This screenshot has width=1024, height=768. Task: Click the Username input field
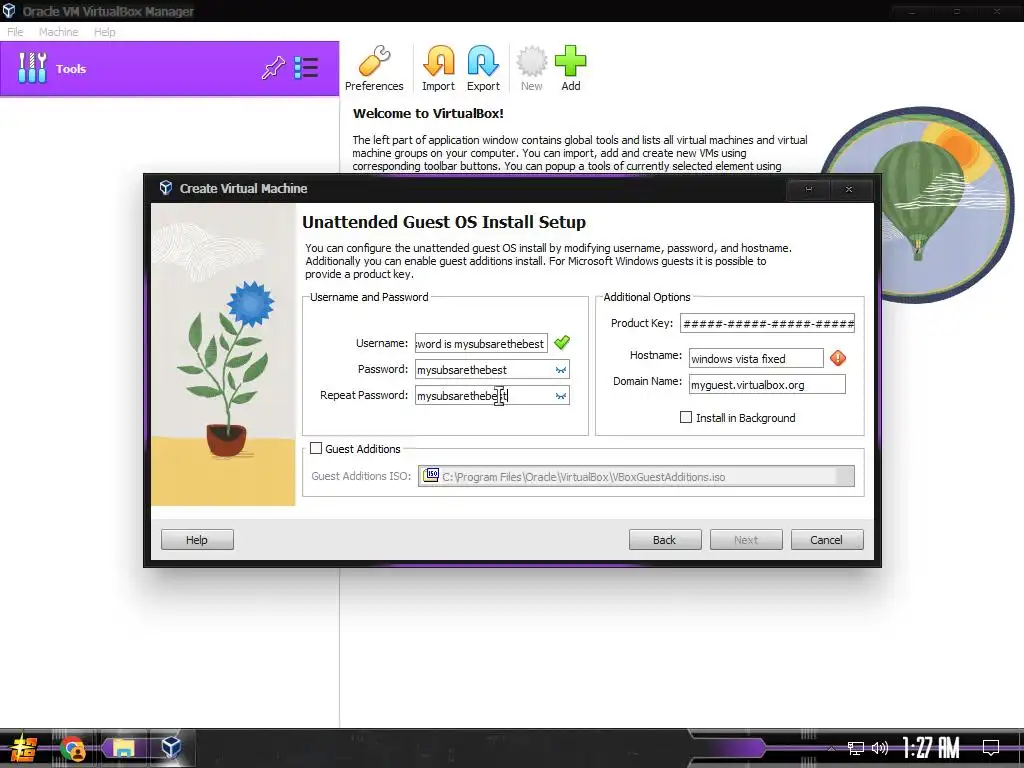pos(481,344)
